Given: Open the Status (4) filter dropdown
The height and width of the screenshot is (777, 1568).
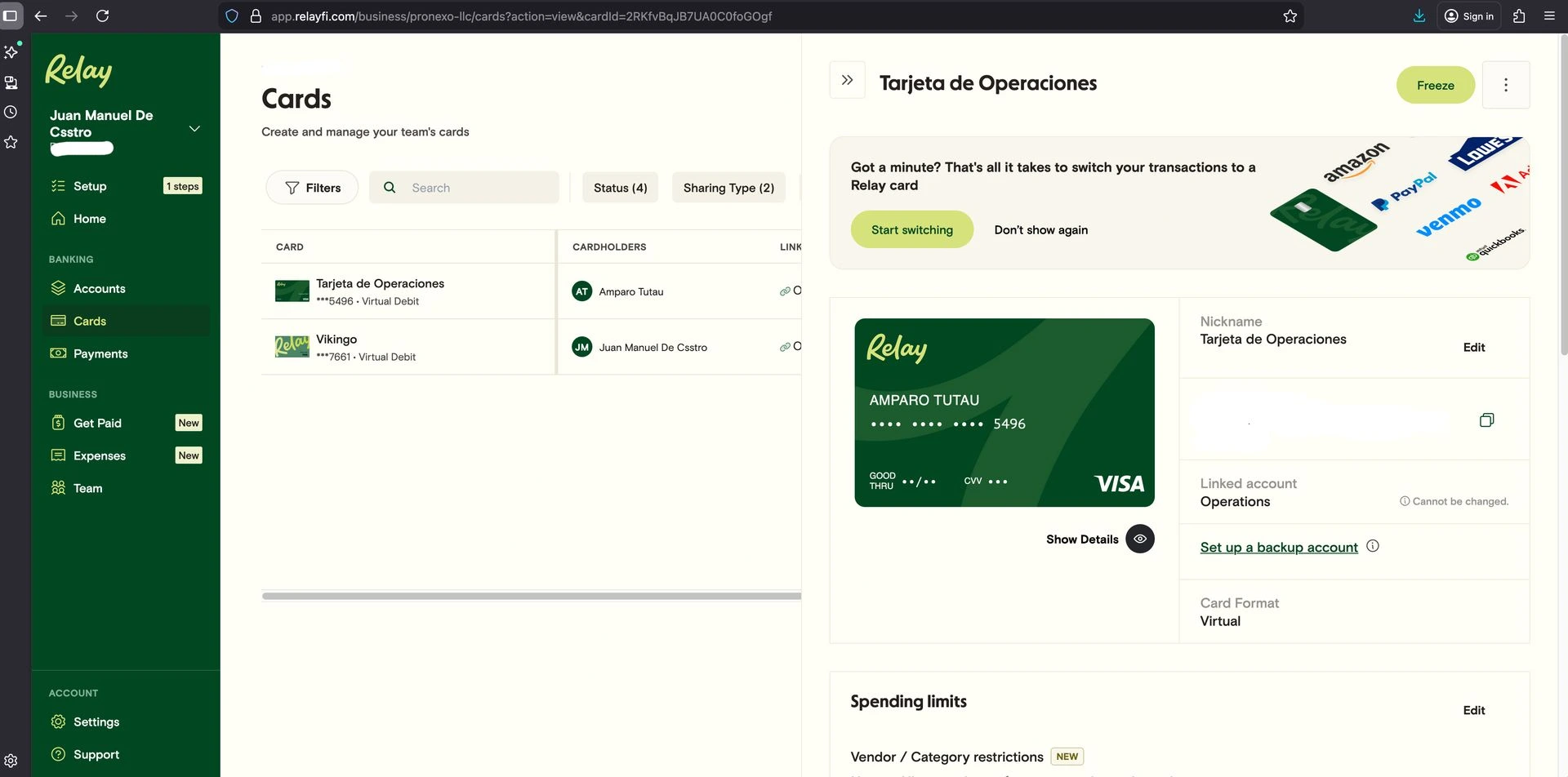Looking at the screenshot, I should [x=620, y=188].
